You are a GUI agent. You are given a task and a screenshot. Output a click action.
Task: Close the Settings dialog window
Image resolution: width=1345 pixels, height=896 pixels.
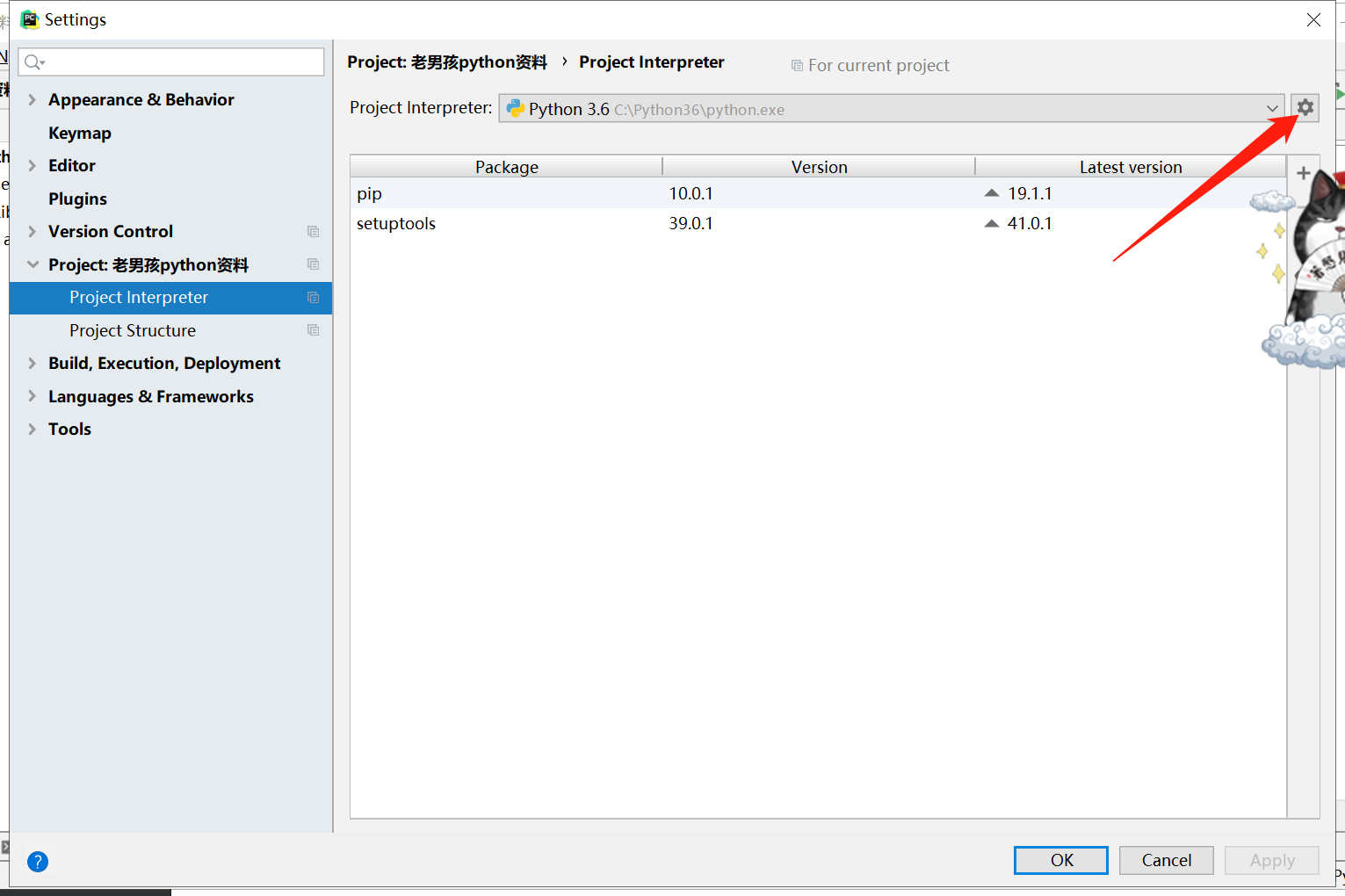coord(1313,19)
